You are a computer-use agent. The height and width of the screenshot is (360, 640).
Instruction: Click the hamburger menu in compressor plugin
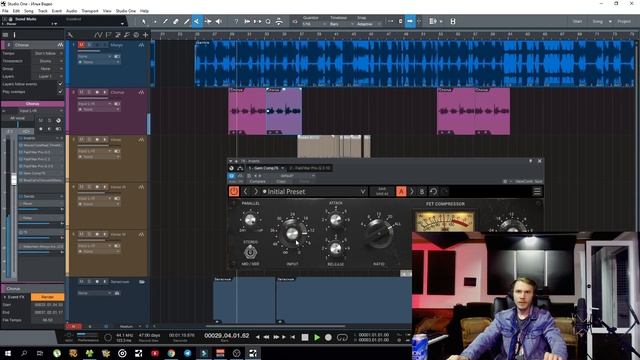[x=537, y=191]
